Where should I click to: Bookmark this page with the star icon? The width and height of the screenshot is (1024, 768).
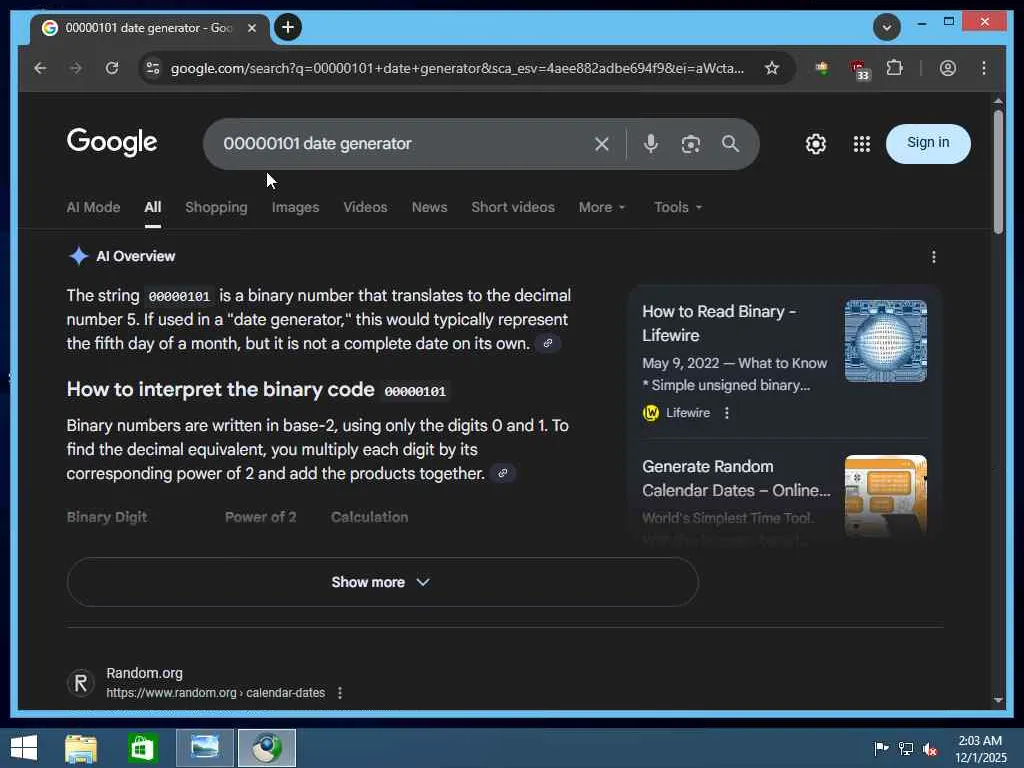coord(772,68)
